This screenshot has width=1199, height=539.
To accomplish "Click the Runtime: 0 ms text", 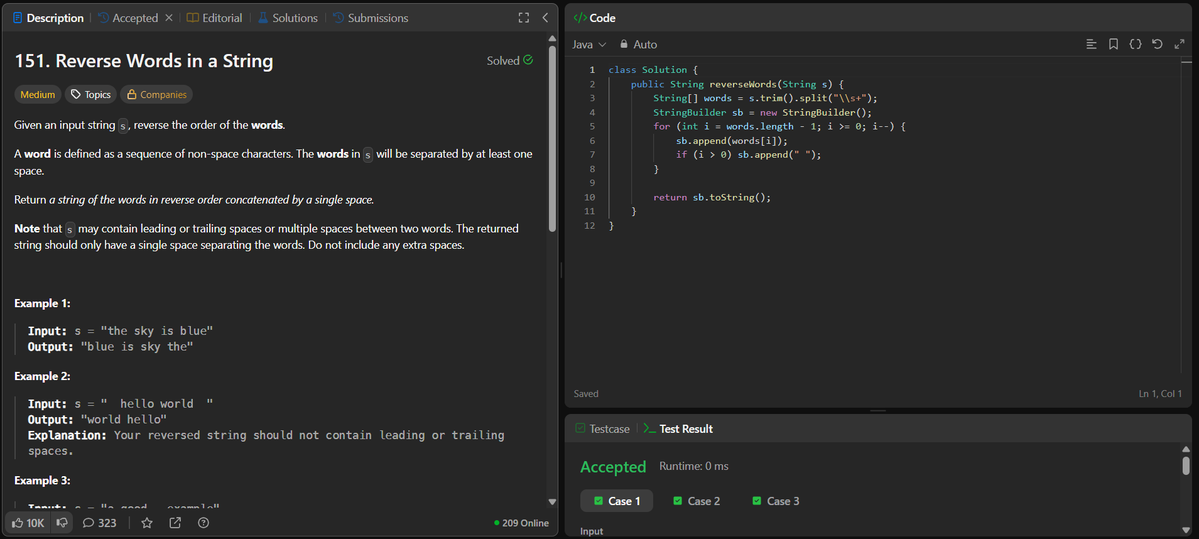I will click(694, 466).
